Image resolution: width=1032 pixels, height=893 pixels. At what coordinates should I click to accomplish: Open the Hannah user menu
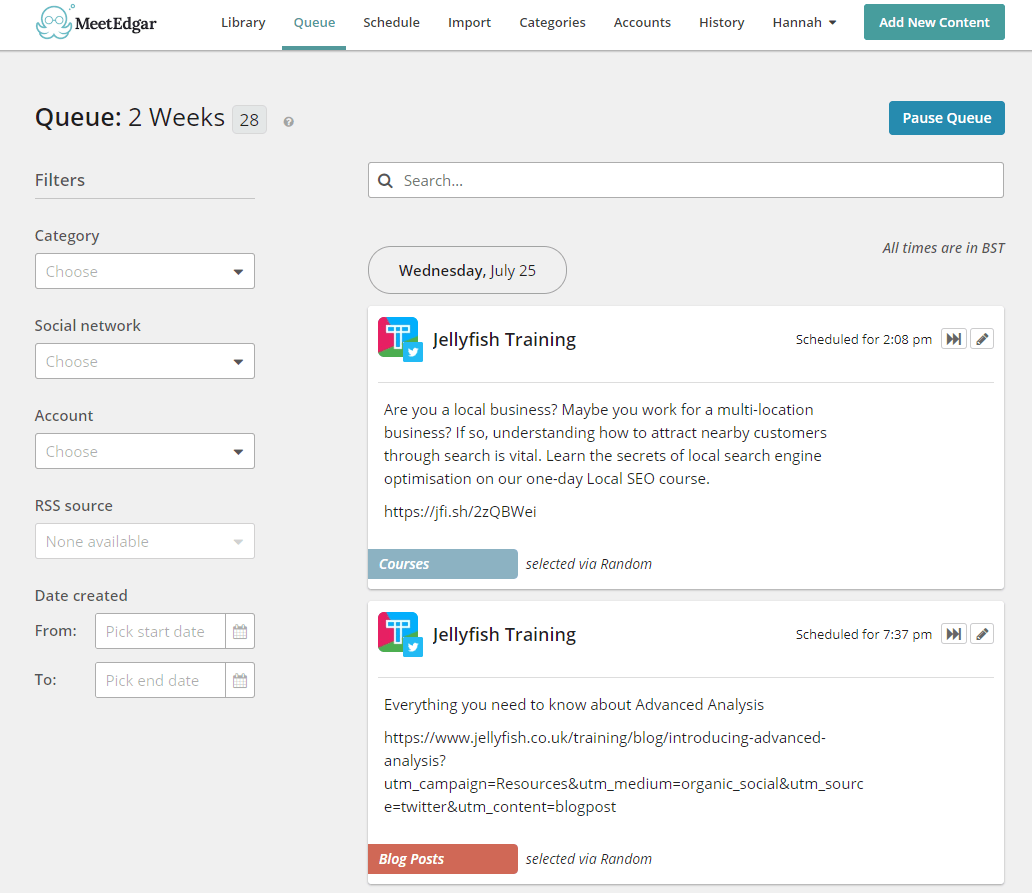point(804,23)
